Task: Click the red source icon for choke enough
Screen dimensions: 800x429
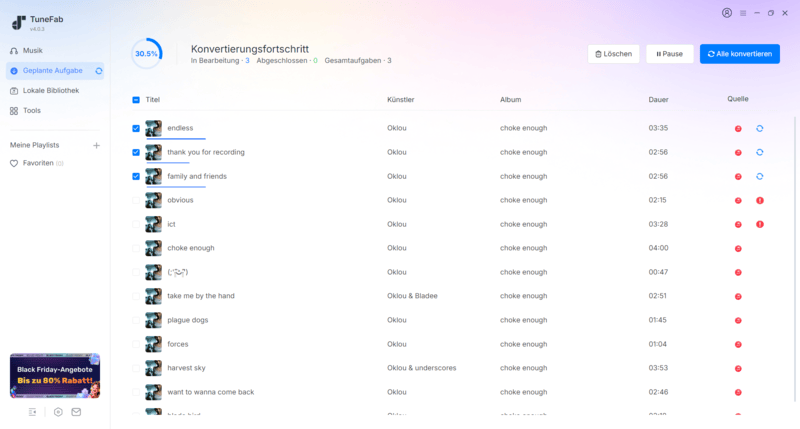Action: (x=738, y=248)
